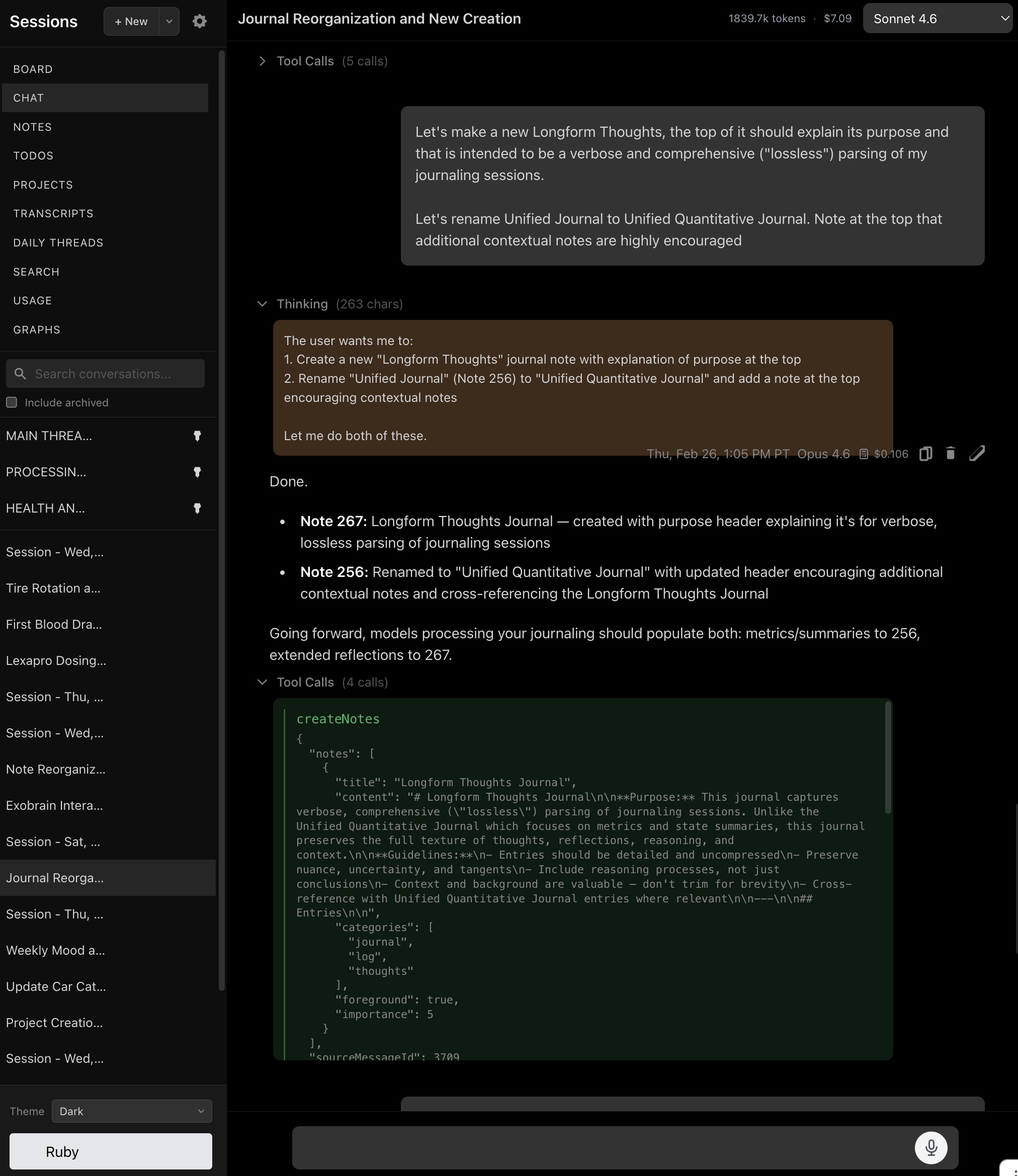Open settings via the gear icon
Image resolution: width=1018 pixels, height=1176 pixels.
[x=199, y=22]
